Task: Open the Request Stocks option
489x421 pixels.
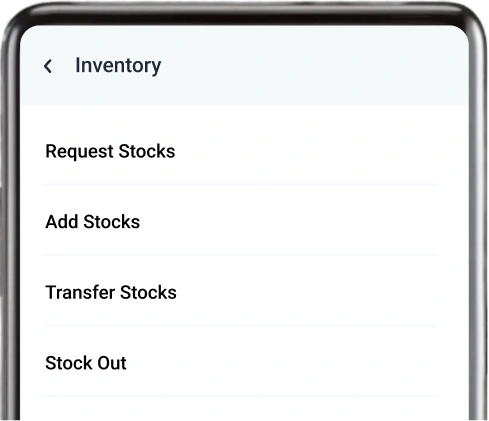Action: 240,151
